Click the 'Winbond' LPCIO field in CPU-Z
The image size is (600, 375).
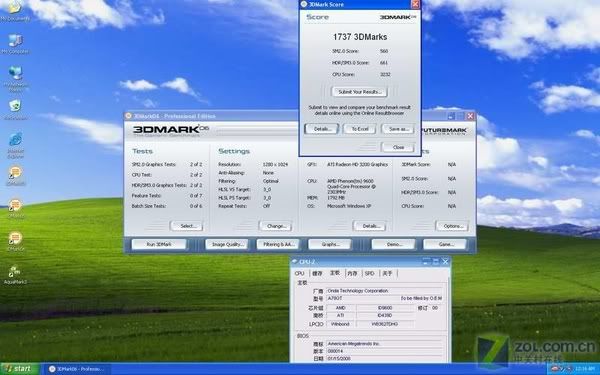coord(340,324)
